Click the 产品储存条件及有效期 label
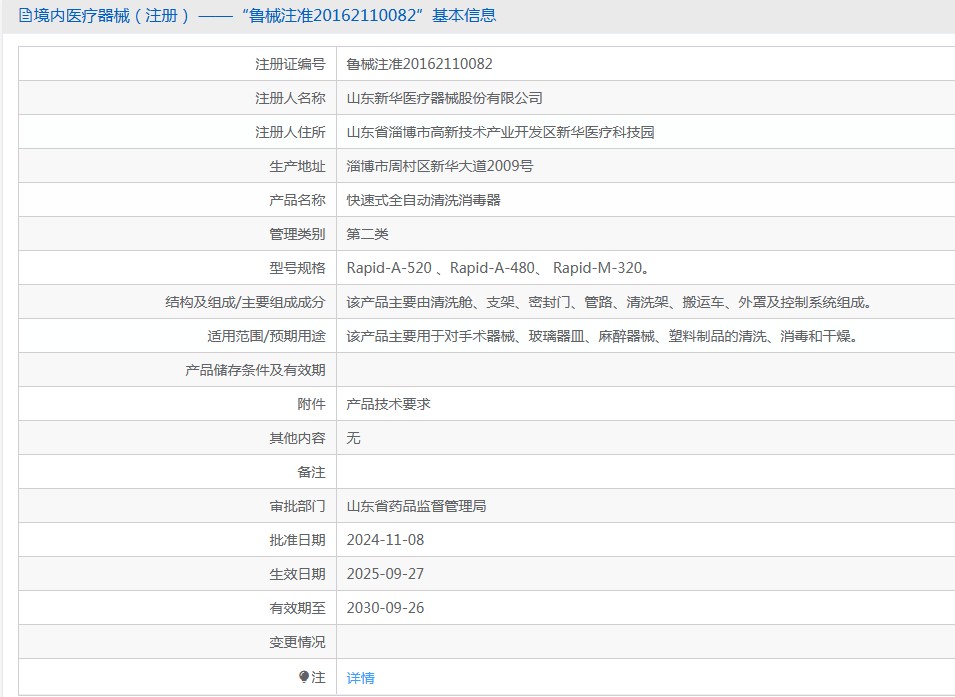The height and width of the screenshot is (697, 955). point(255,370)
